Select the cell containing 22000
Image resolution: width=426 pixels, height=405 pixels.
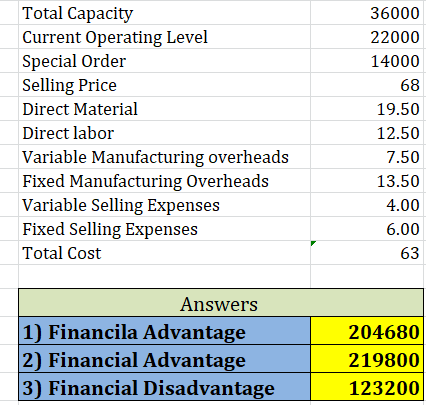click(367, 37)
